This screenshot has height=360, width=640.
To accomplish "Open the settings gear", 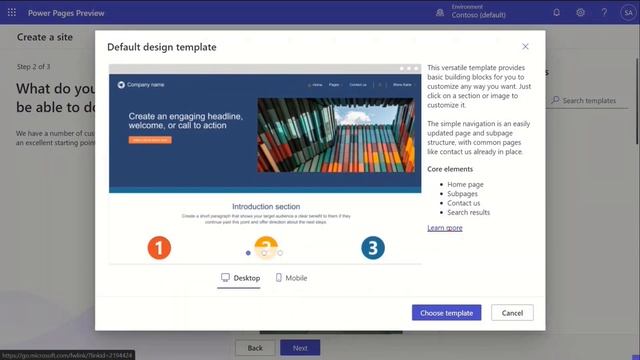I will (580, 13).
